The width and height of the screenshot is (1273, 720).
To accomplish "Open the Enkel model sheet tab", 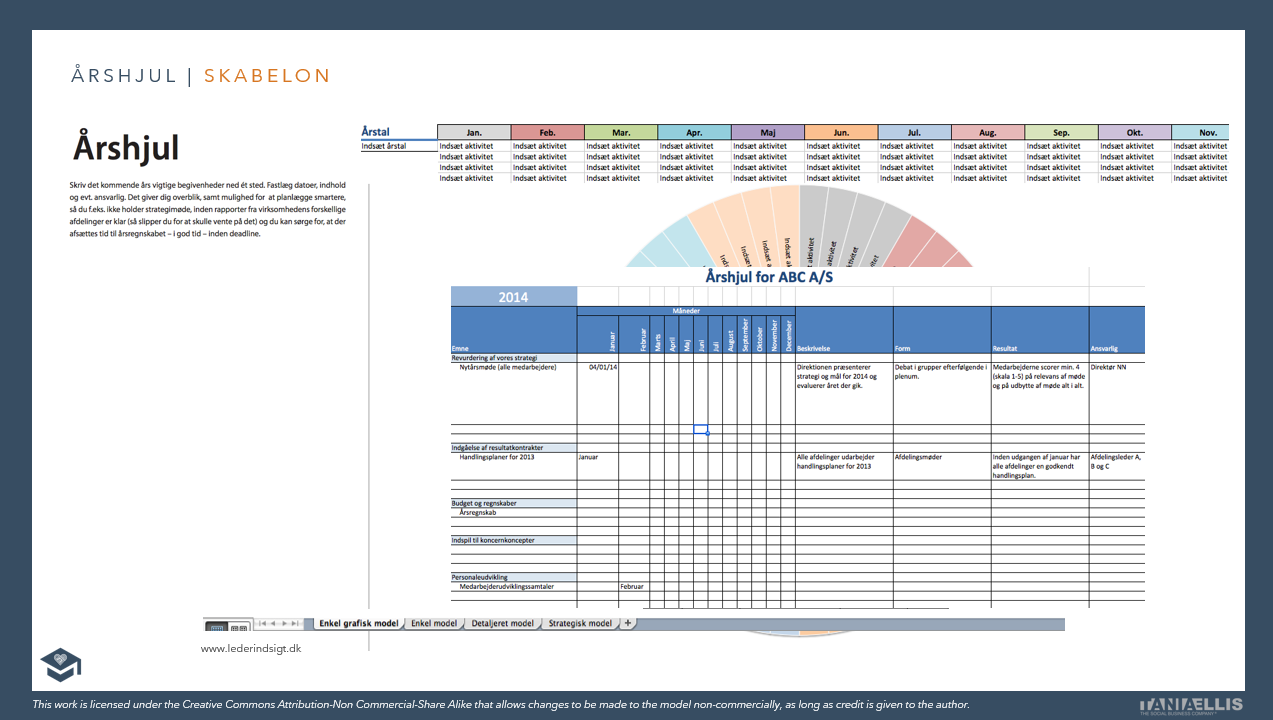I will click(434, 623).
